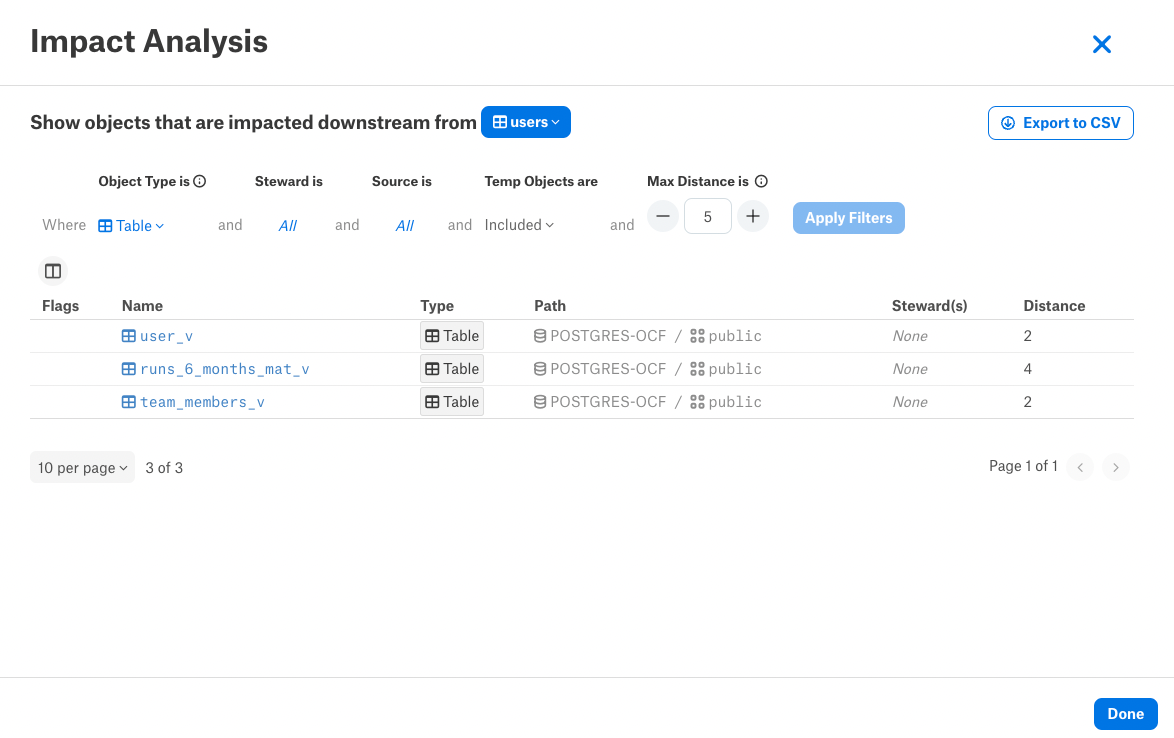Viewport: 1174px width, 738px height.
Task: Click info icon next to Object Type is
Action: pos(200,181)
